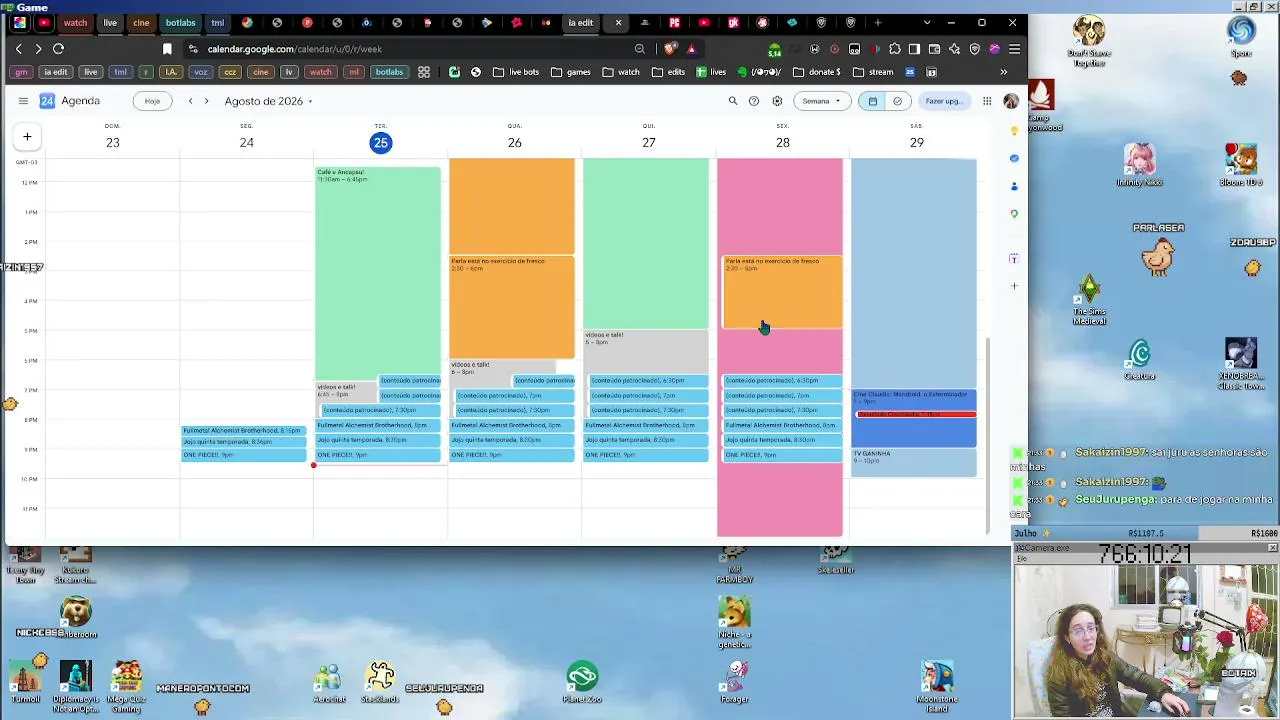Image resolution: width=1280 pixels, height=720 pixels.
Task: Open the Creatura desktop shortcut
Action: 1140,361
